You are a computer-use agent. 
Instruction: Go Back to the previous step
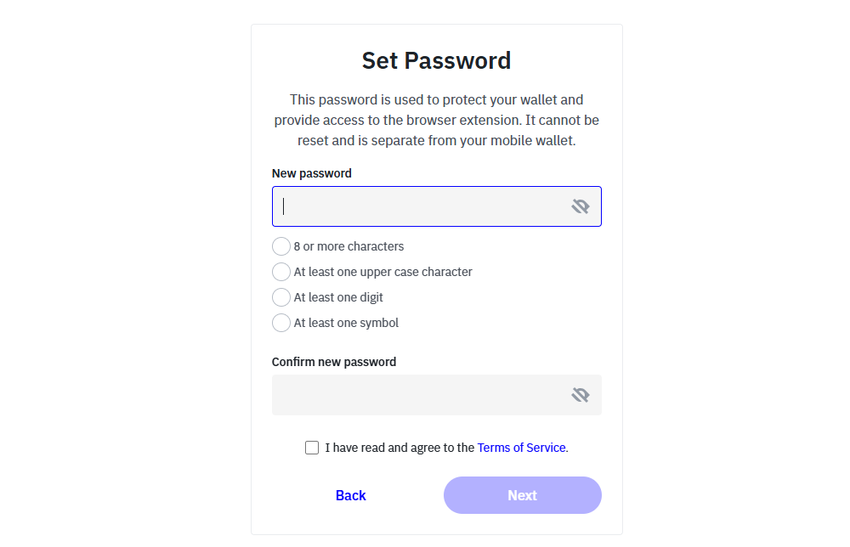coord(351,495)
